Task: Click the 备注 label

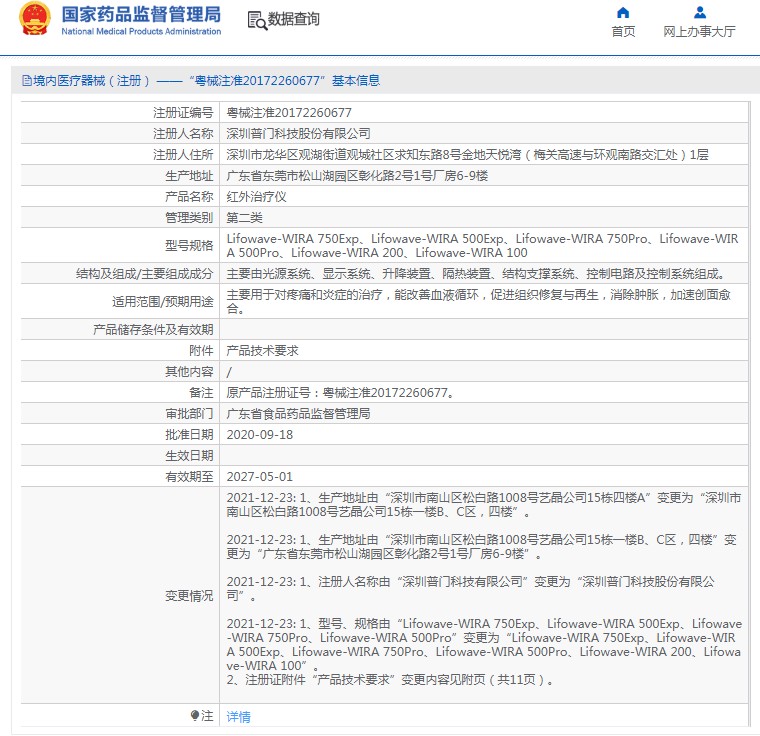Action: pos(201,393)
